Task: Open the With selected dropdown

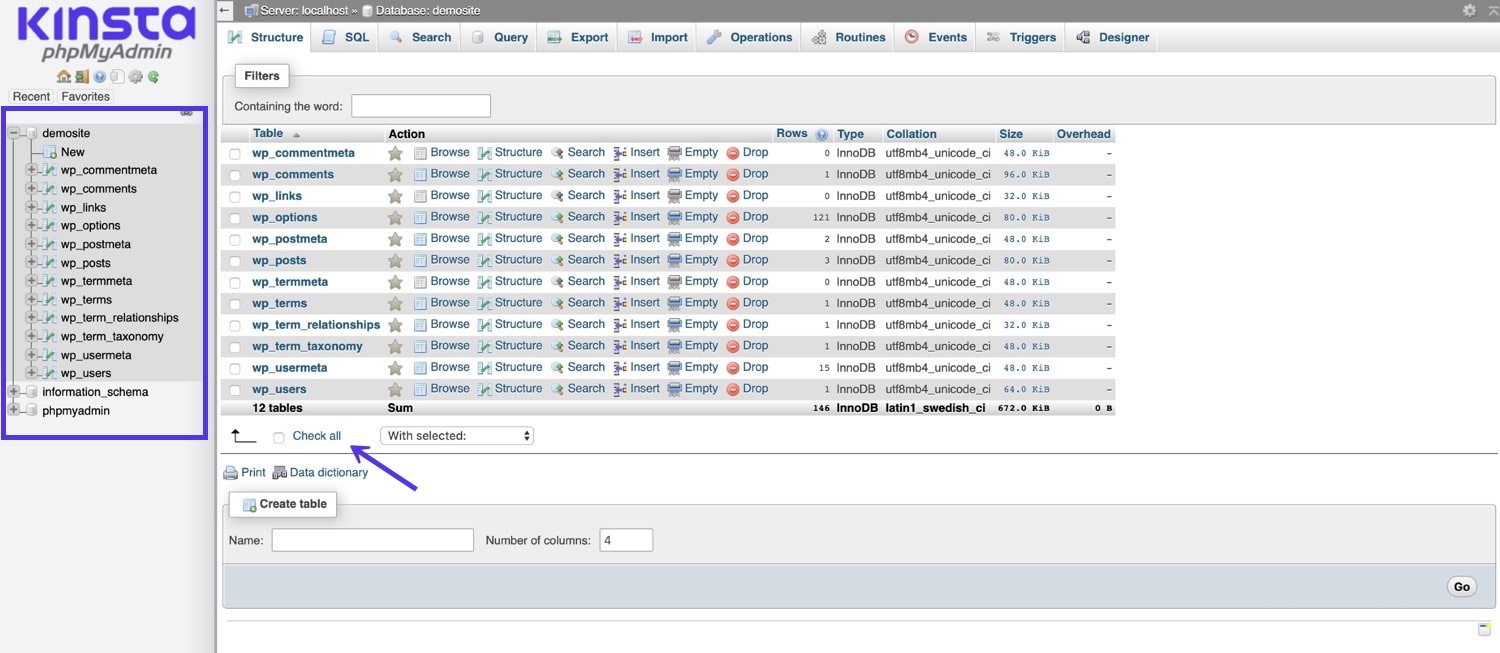Action: [x=457, y=435]
